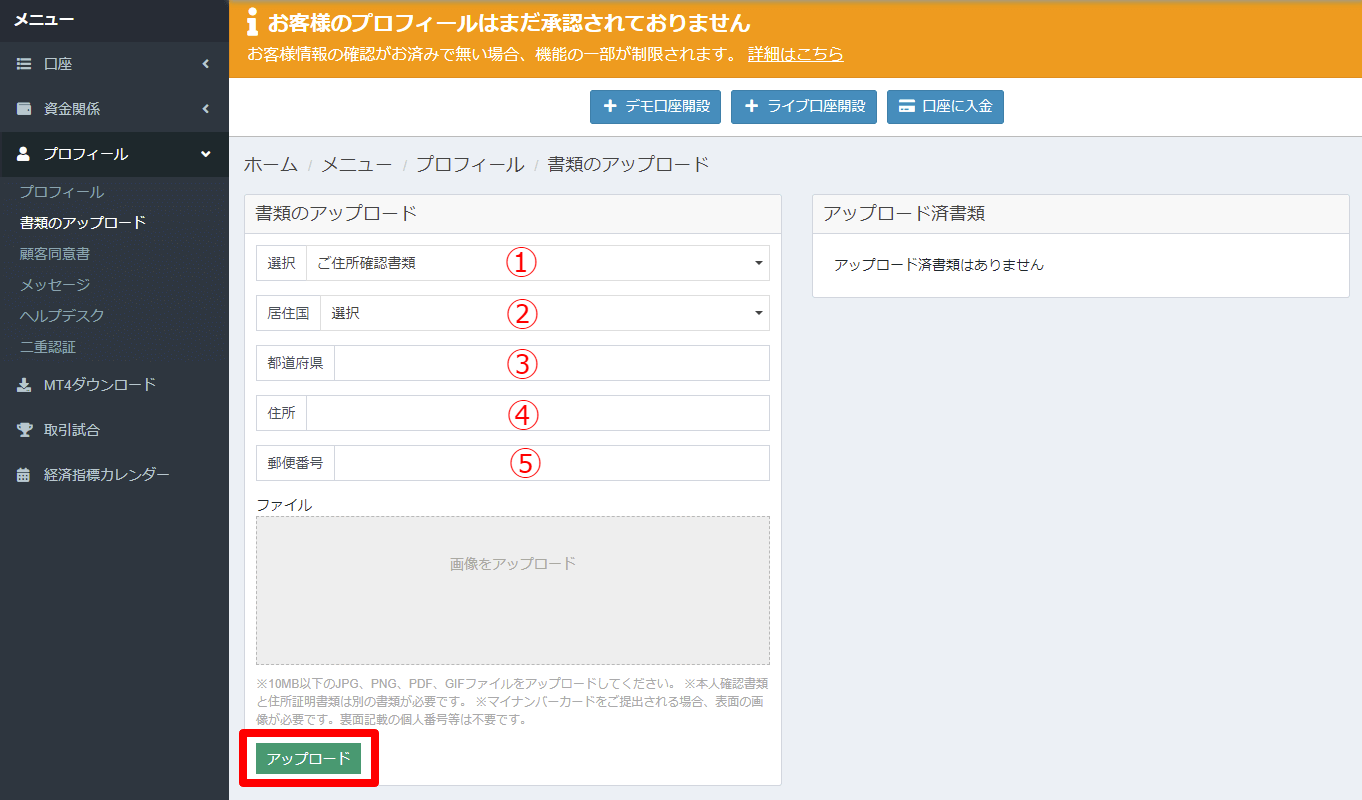Expand the 資金関係 sidebar chevron

click(x=206, y=109)
